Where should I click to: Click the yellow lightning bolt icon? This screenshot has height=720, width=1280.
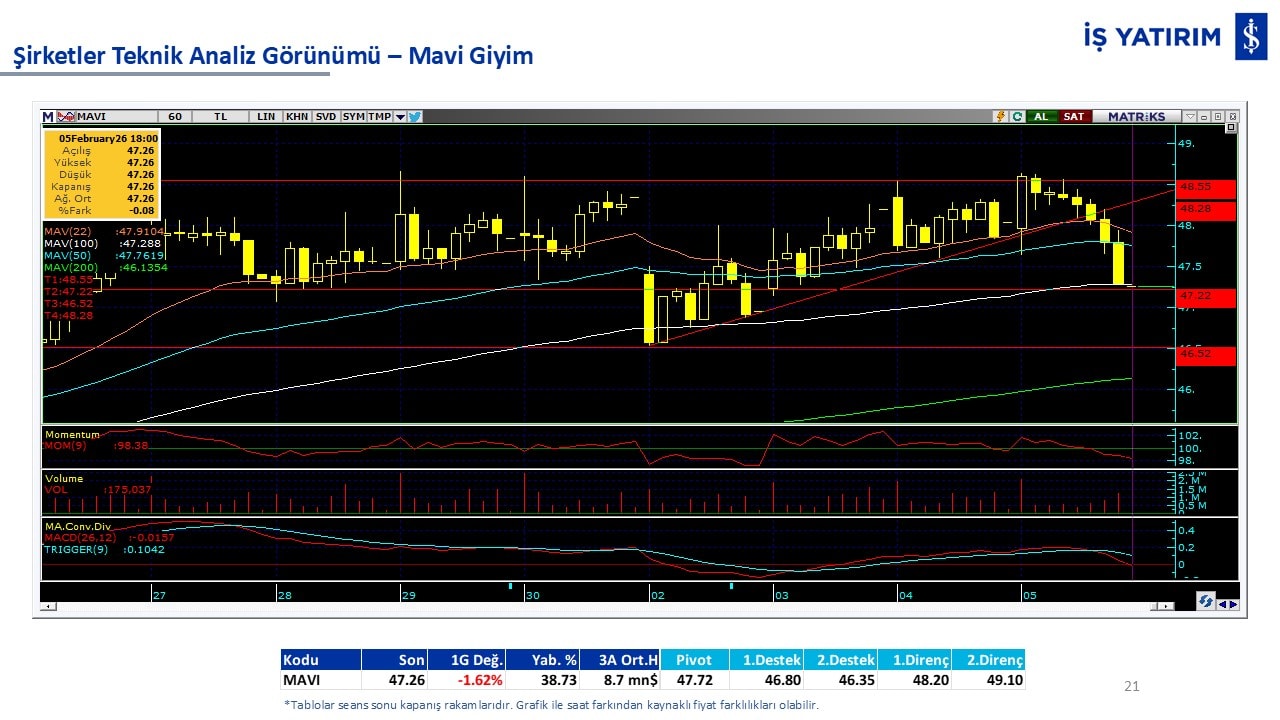pos(1000,117)
